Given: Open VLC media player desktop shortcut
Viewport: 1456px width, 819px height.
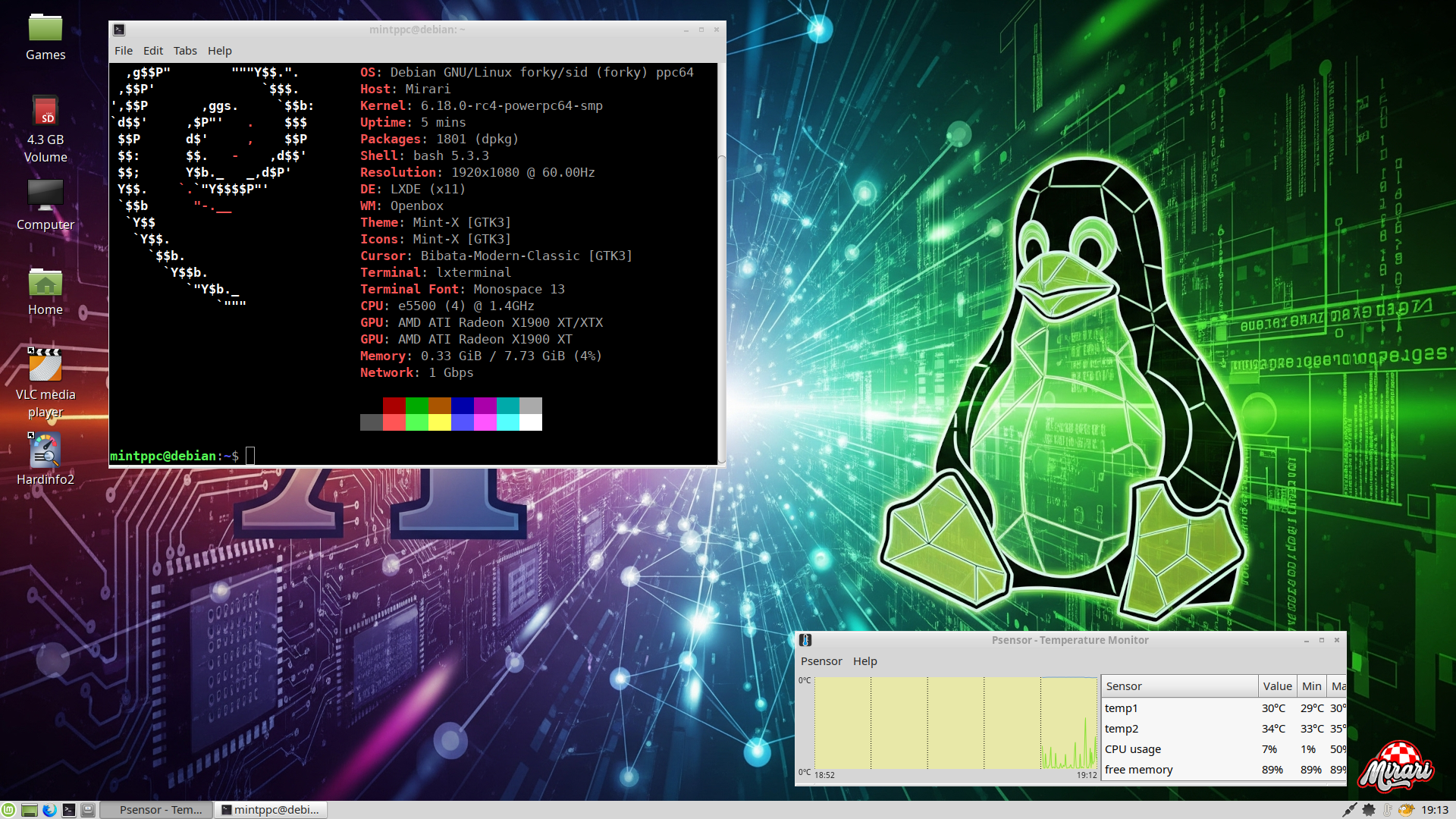Looking at the screenshot, I should 45,367.
